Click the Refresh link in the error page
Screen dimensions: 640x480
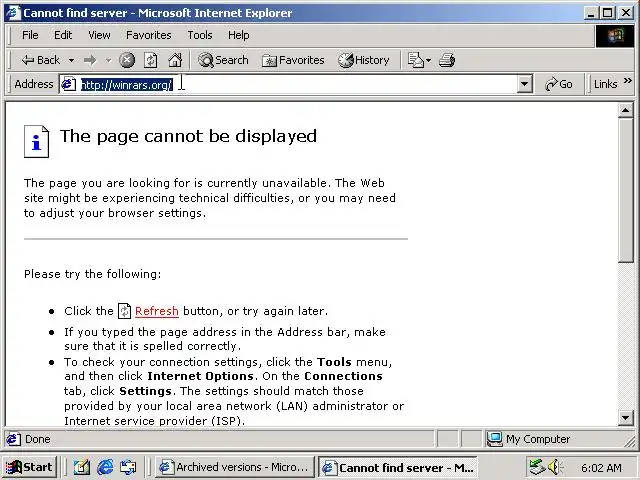click(157, 311)
